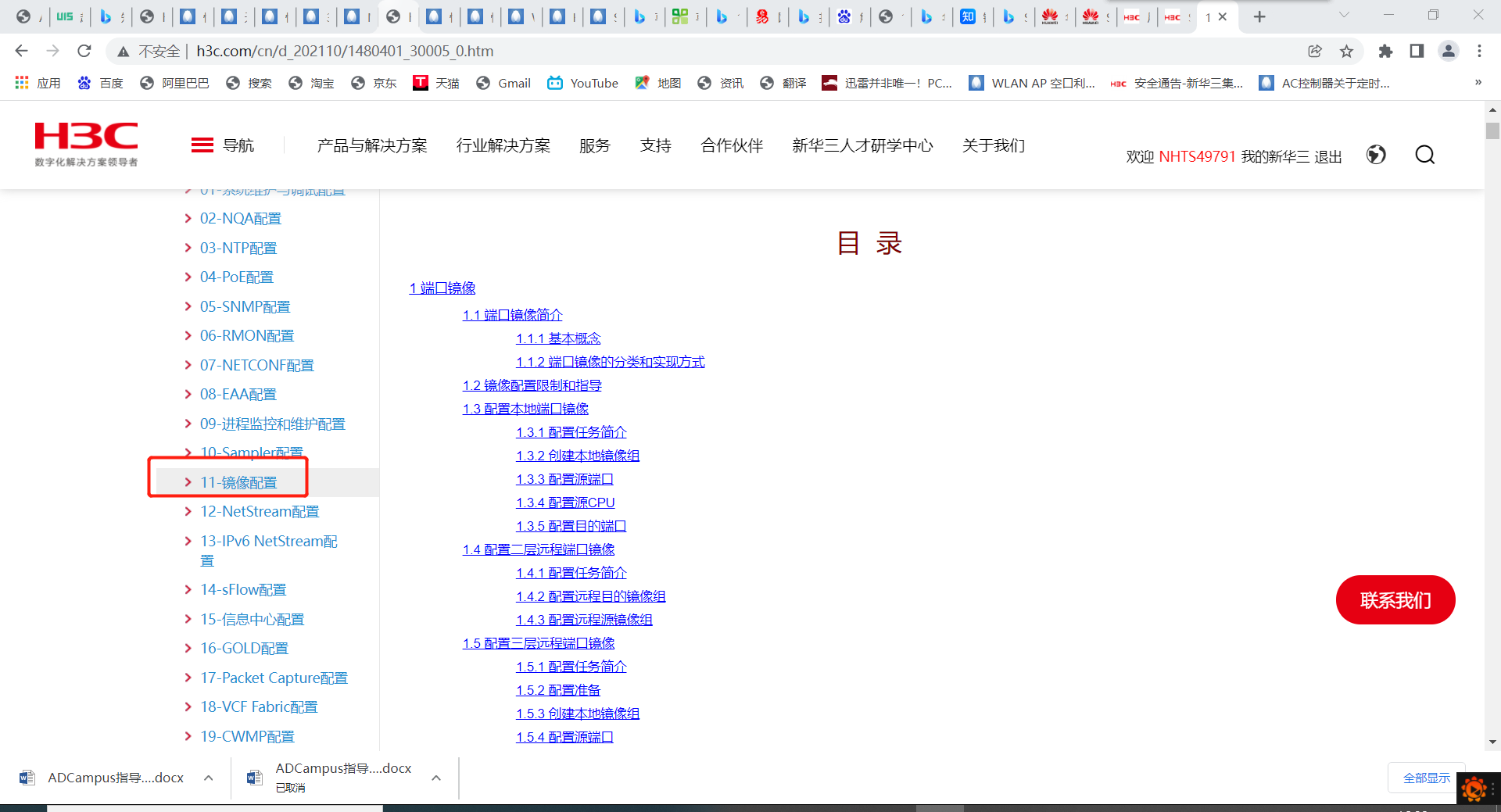The height and width of the screenshot is (812, 1501).
Task: Open the 1.3.2 创建本地镜像组 link
Action: pyautogui.click(x=578, y=456)
